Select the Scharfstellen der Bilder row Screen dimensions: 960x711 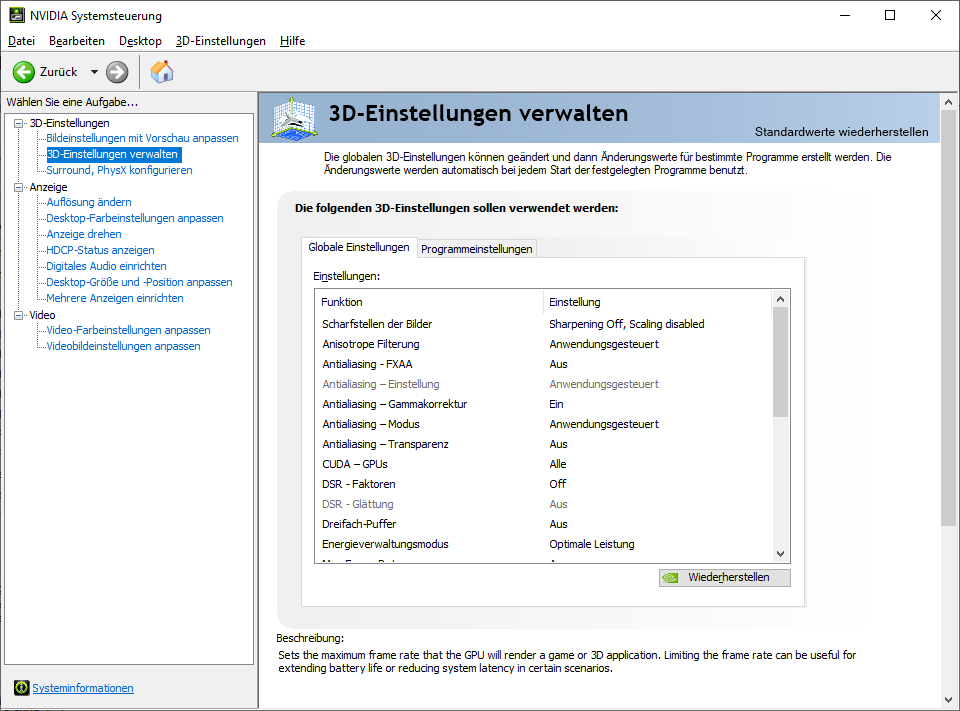pos(544,324)
